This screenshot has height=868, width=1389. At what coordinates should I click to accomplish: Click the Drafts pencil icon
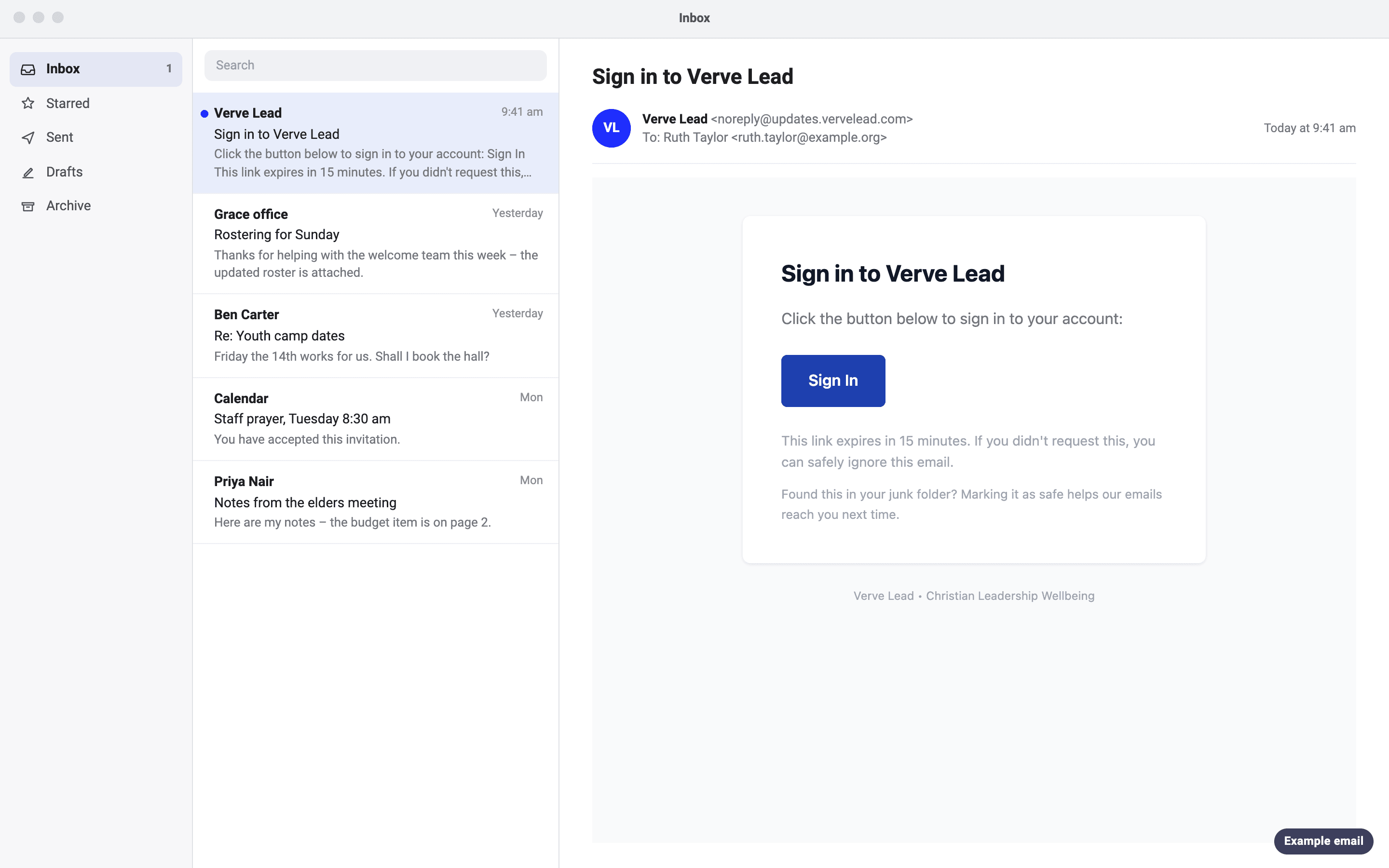pyautogui.click(x=28, y=172)
